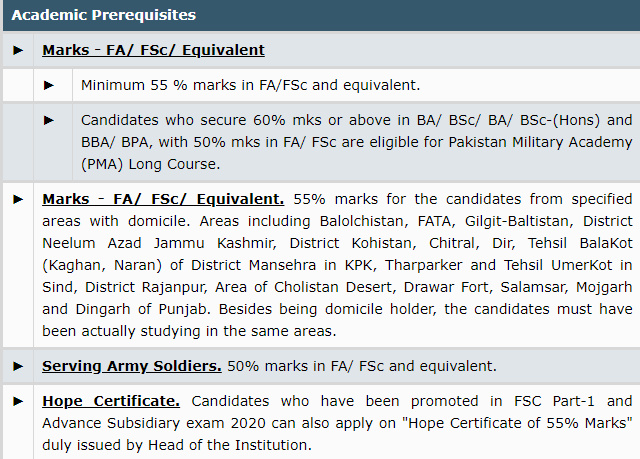Click arrow beside 60% mks BA/BSc candidates

pyautogui.click(x=49, y=120)
